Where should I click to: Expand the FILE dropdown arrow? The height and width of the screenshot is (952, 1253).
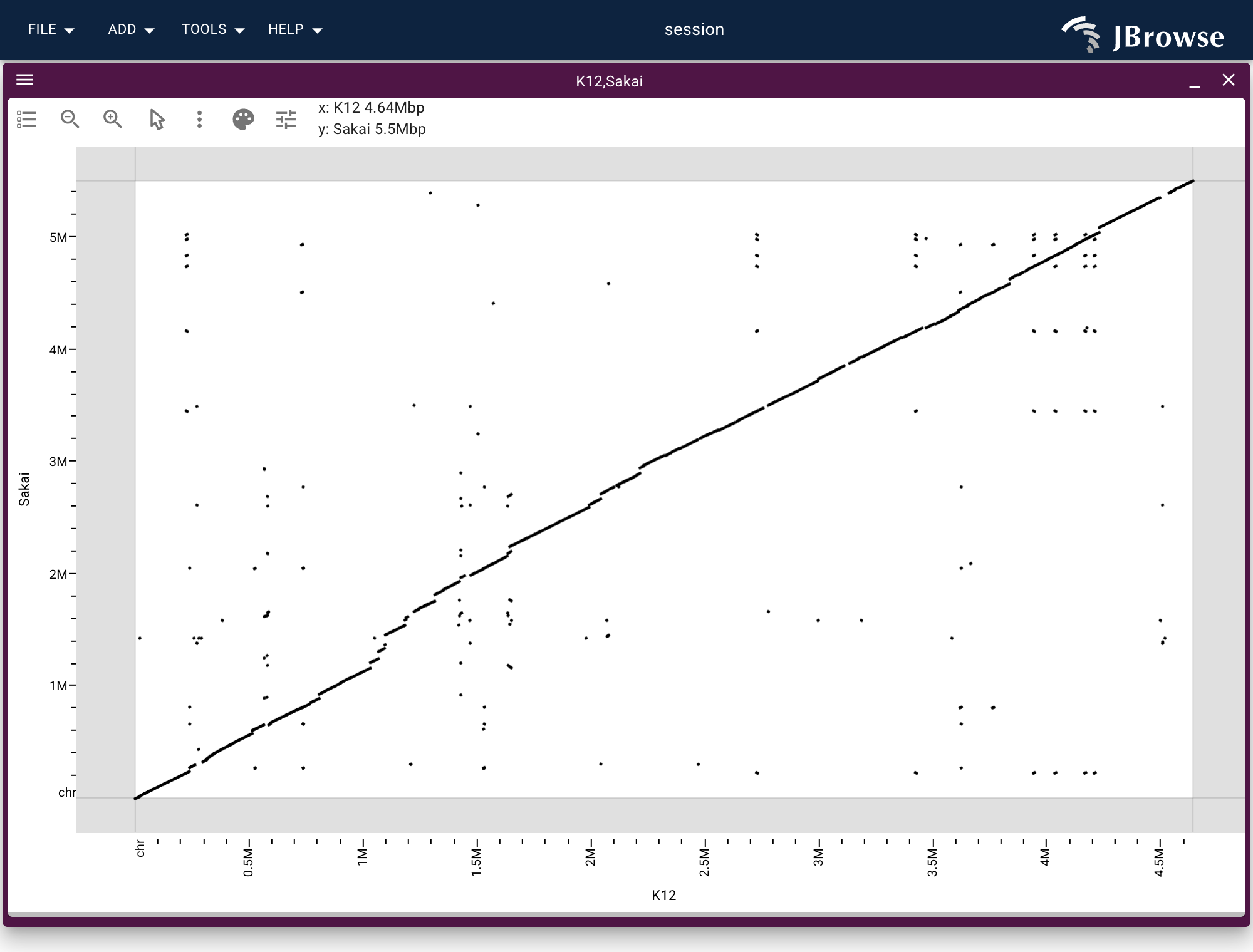70,31
